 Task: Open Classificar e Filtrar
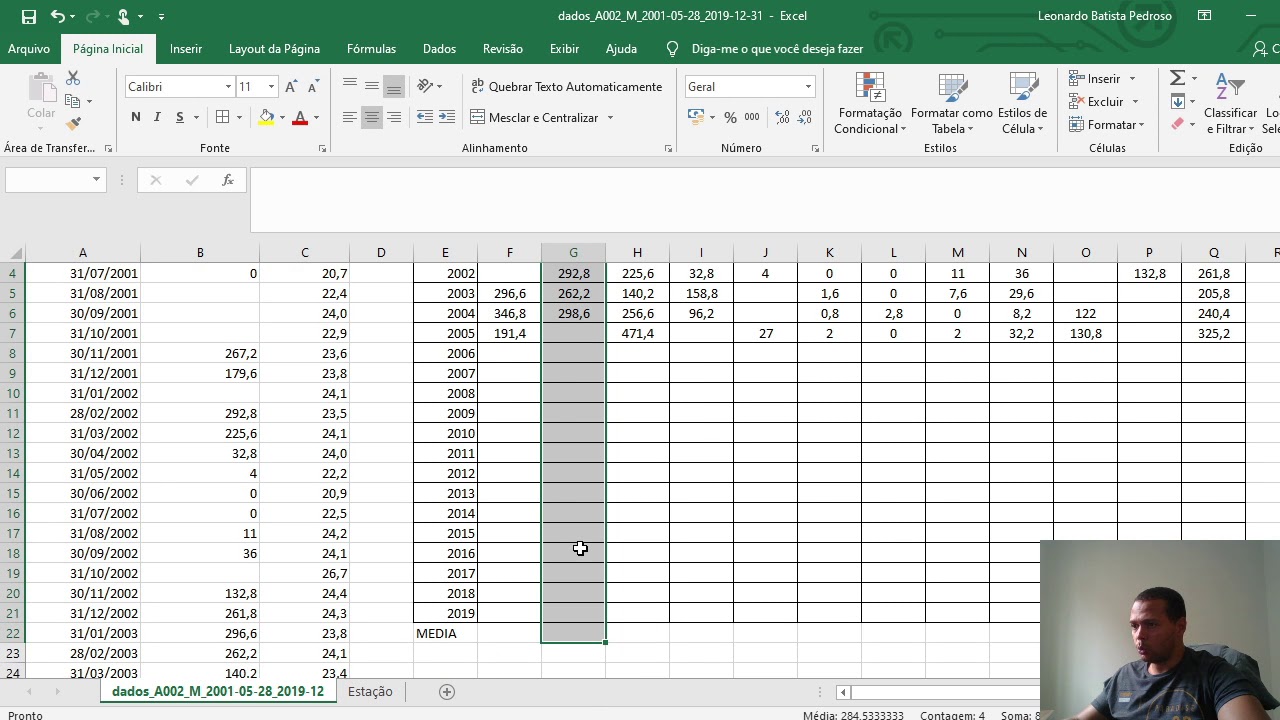click(1230, 103)
